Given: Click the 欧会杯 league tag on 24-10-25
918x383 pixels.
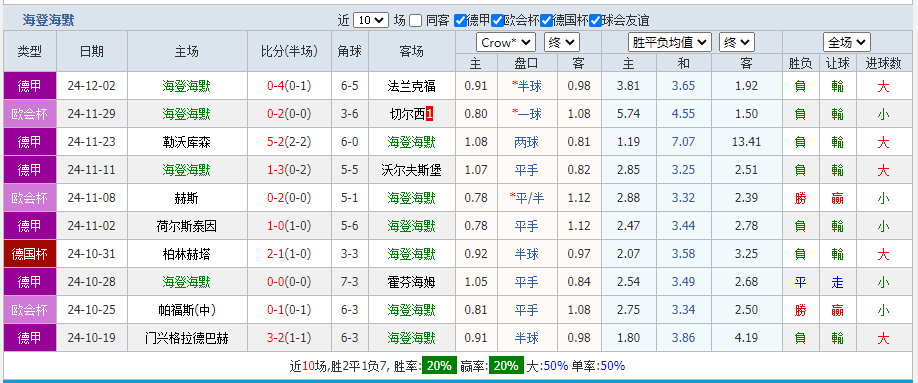Looking at the screenshot, I should click(x=30, y=310).
